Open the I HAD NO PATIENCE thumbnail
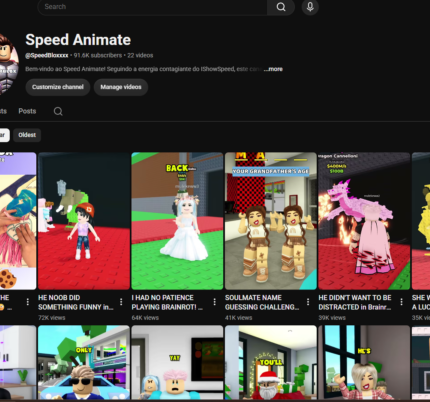430x402 pixels. [177, 221]
